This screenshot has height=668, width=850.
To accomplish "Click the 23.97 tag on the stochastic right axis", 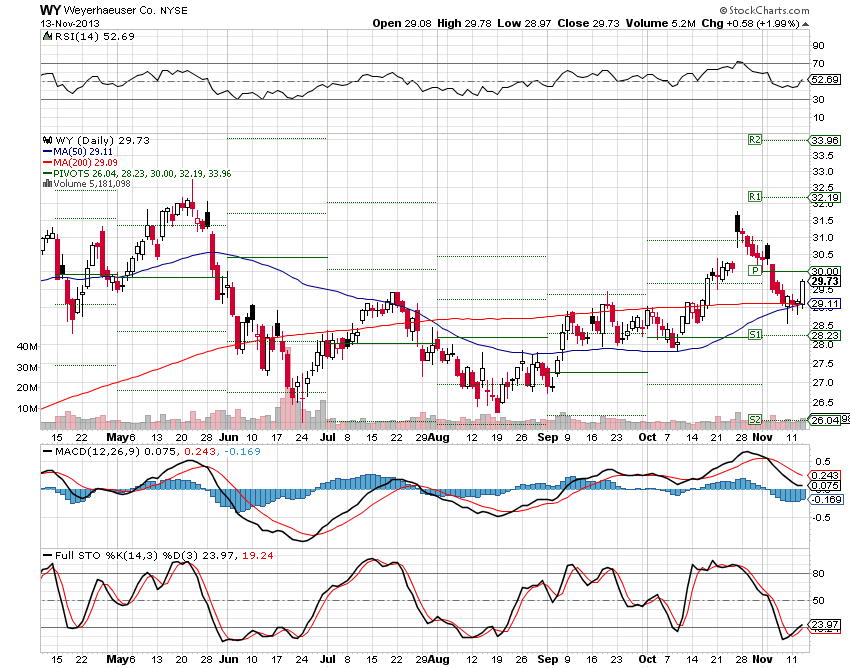I will (x=825, y=624).
